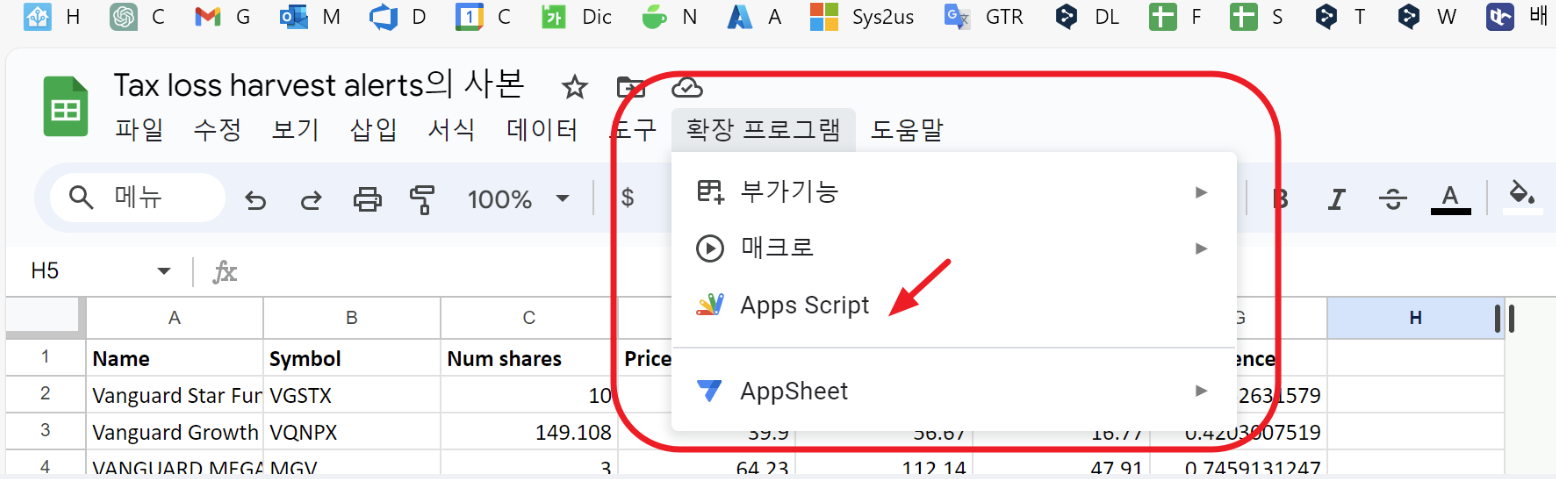Toggle bold formatting
This screenshot has height=479, width=1556.
pyautogui.click(x=1279, y=199)
